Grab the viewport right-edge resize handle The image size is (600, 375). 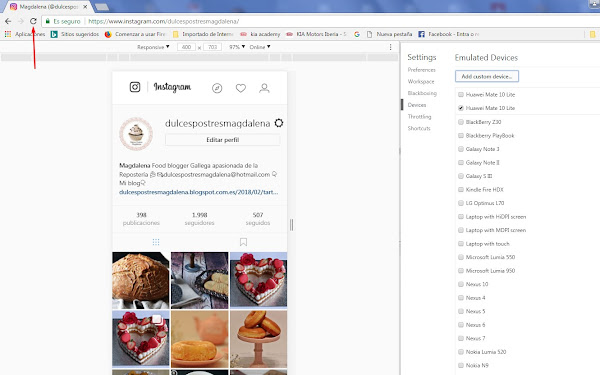click(292, 225)
